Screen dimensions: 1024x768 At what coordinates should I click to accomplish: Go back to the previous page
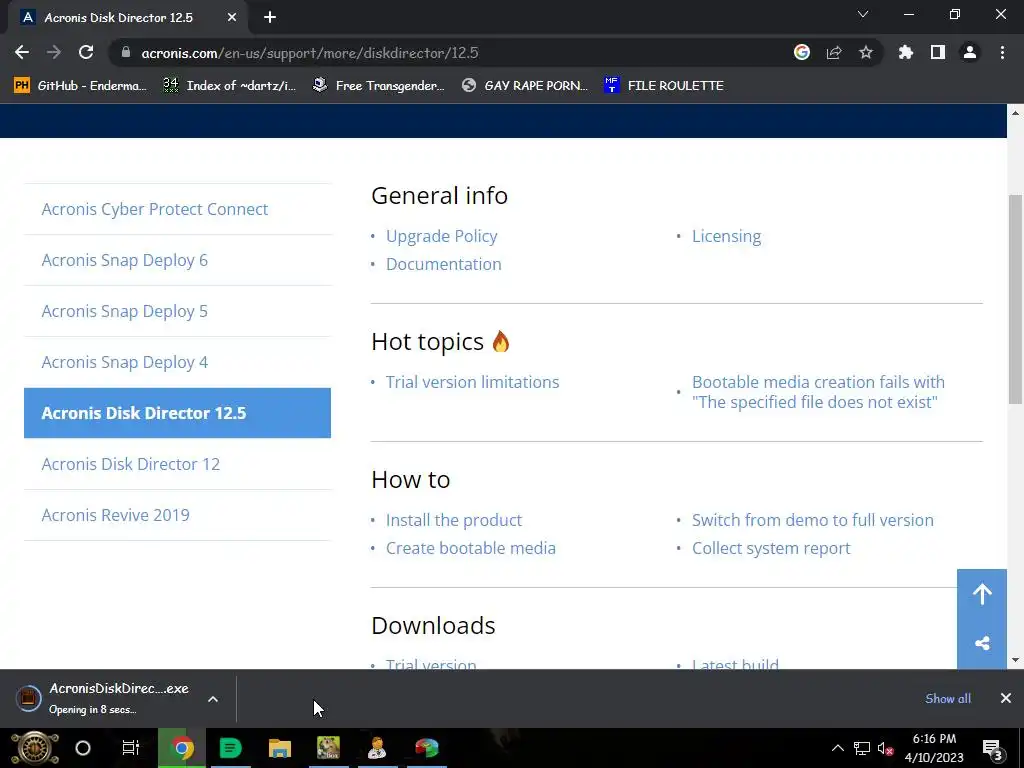coord(22,52)
